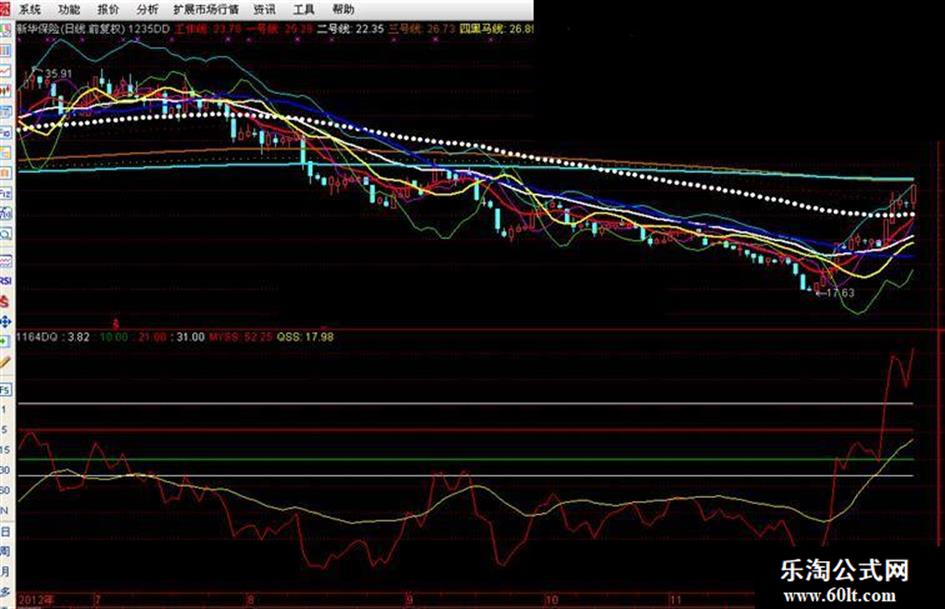Image resolution: width=945 pixels, height=609 pixels.
Task: Click the 新华保险 chart title text
Action: tap(39, 28)
